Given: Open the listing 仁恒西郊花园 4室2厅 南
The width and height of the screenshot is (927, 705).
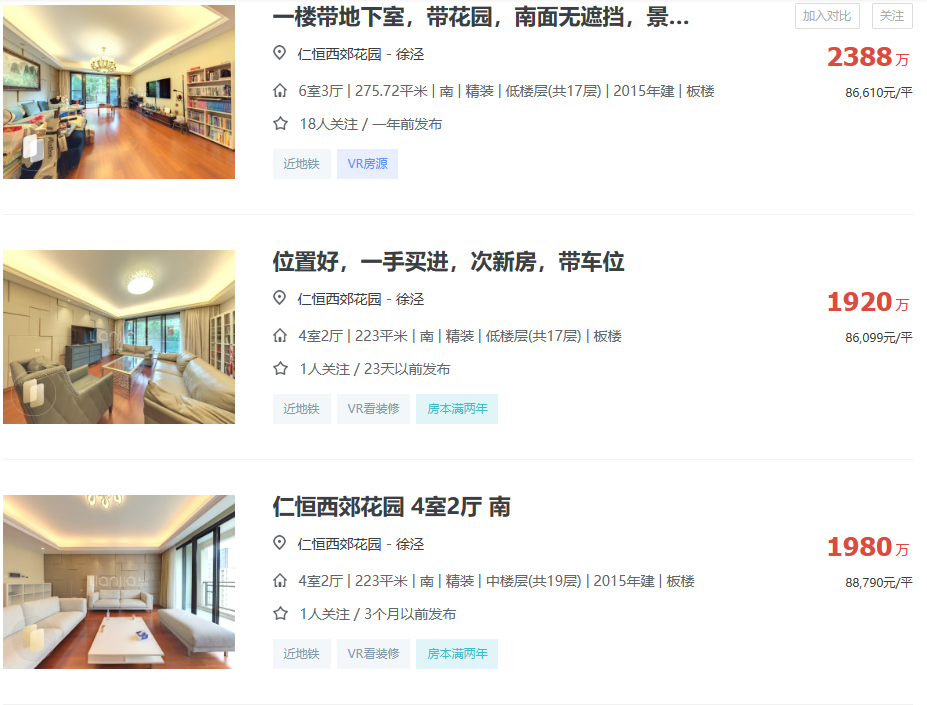Looking at the screenshot, I should click(391, 507).
